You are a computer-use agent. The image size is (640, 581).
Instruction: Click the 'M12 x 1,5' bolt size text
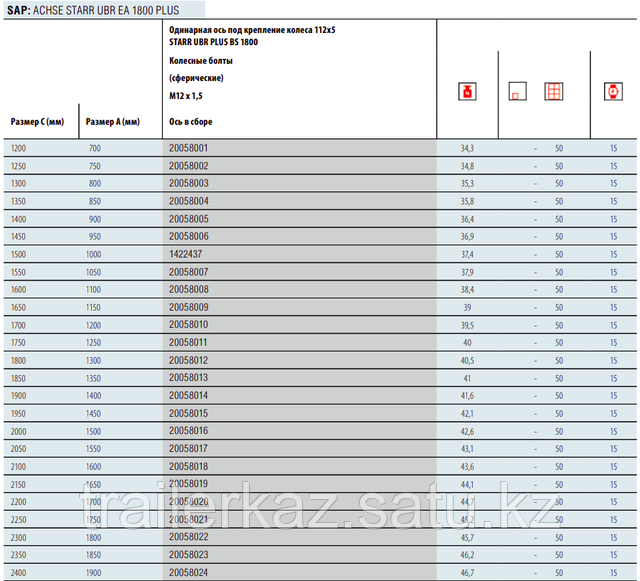[x=186, y=96]
